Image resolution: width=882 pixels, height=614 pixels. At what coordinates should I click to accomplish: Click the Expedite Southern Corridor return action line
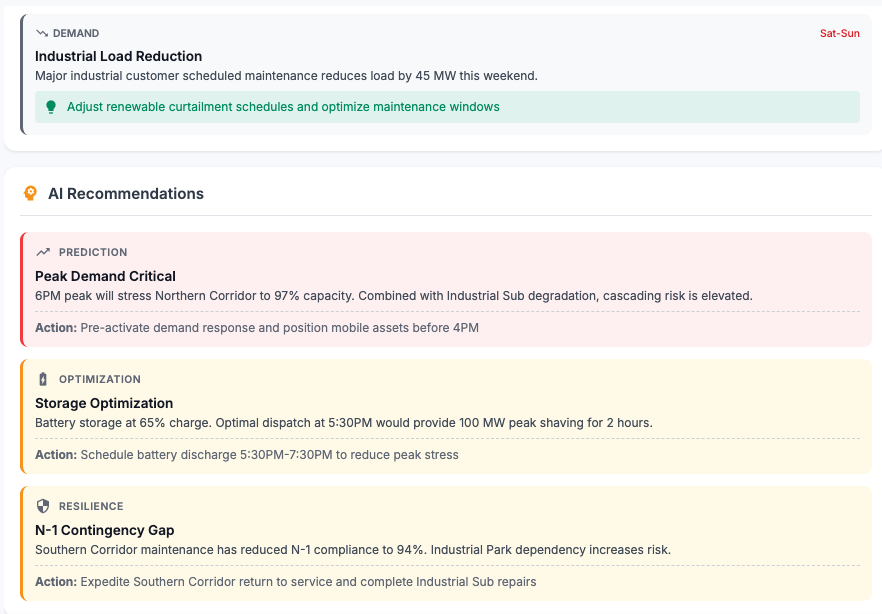286,582
